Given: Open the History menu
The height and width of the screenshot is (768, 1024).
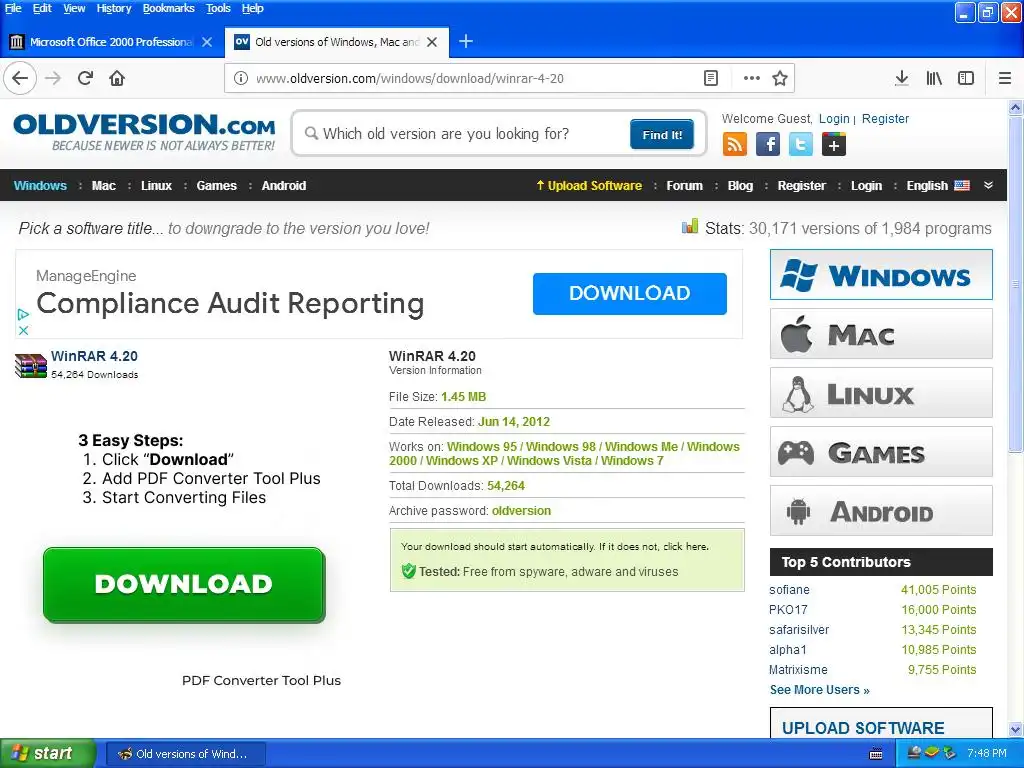Looking at the screenshot, I should tap(114, 8).
